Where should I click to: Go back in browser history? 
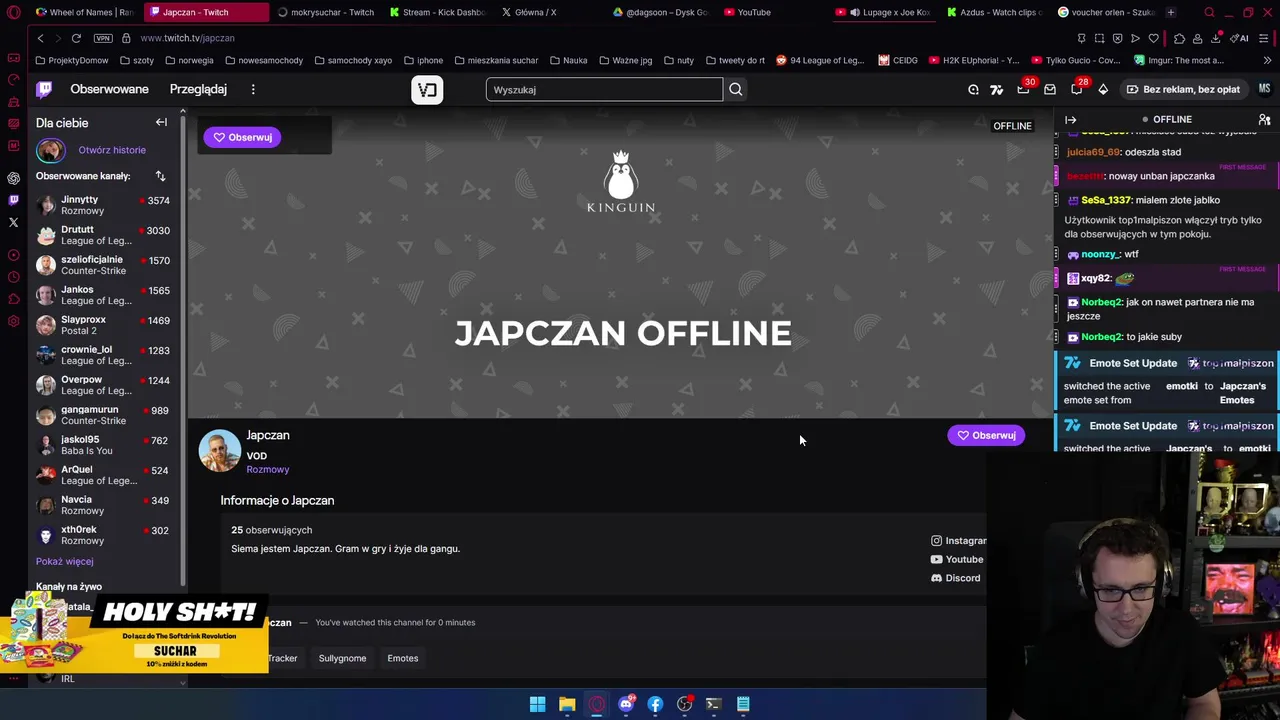tap(40, 38)
